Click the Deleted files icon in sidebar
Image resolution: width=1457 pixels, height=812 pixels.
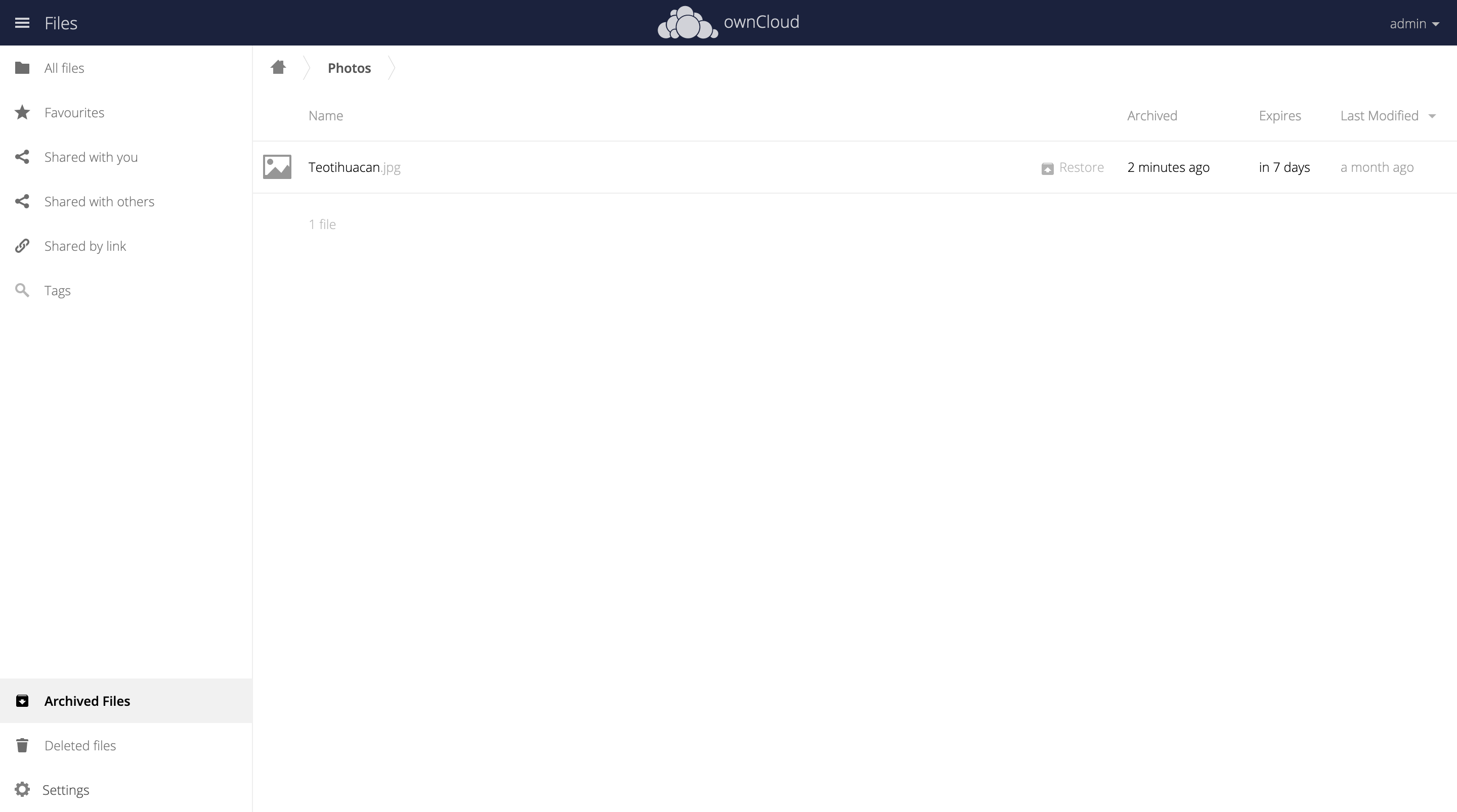coord(22,745)
